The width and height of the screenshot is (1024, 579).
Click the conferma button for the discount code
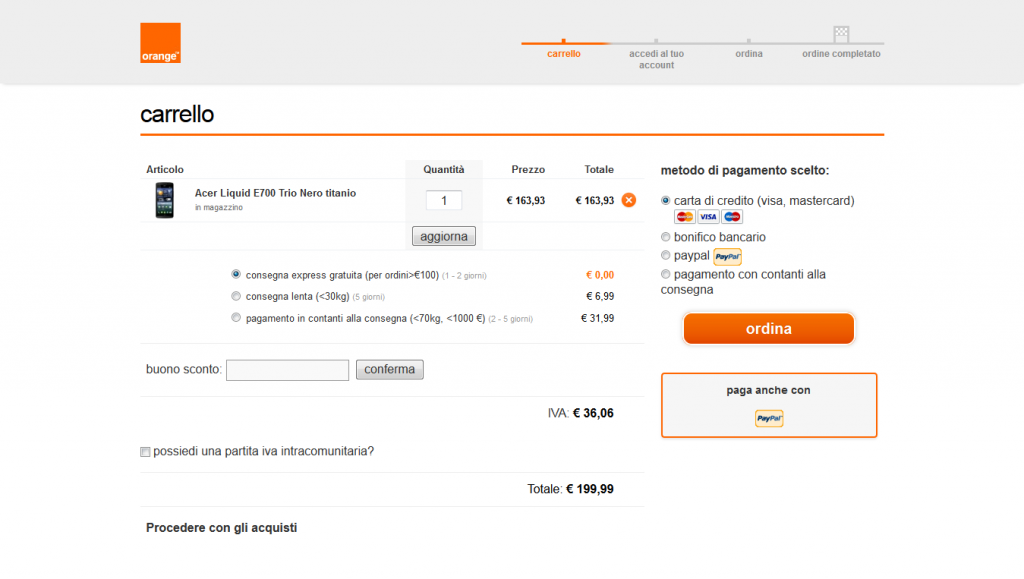389,369
